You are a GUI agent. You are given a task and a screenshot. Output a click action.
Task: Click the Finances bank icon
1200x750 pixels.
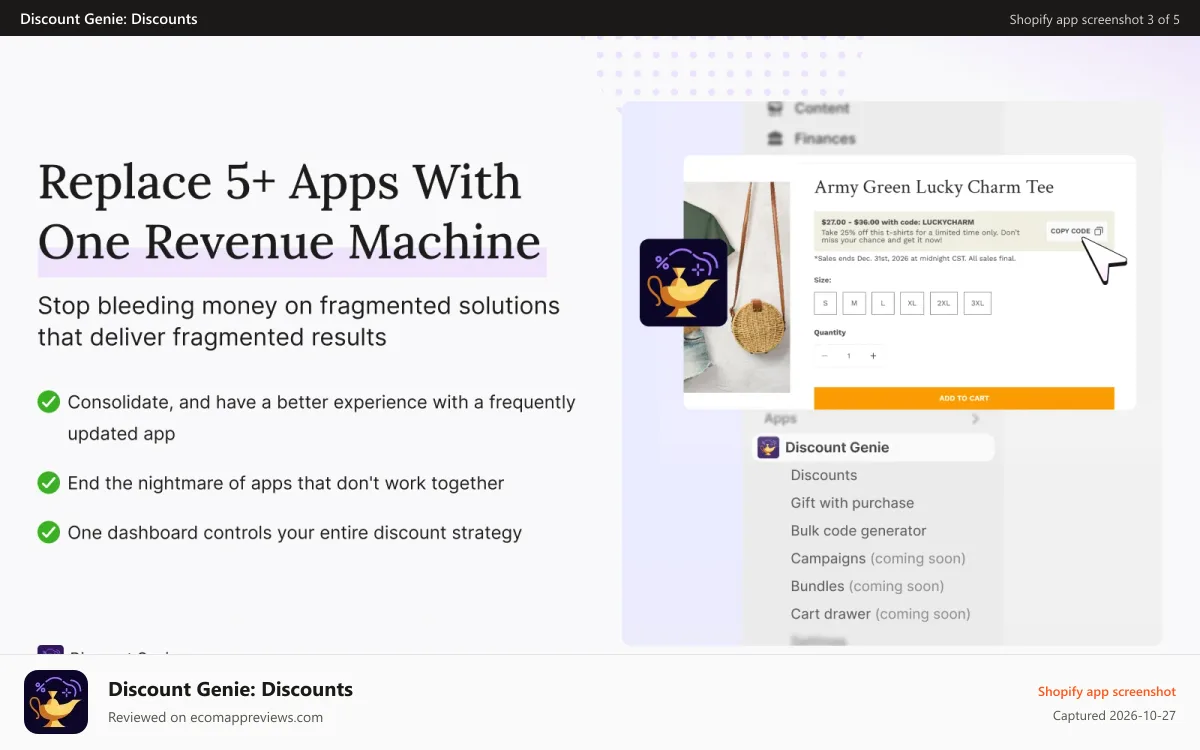[775, 139]
